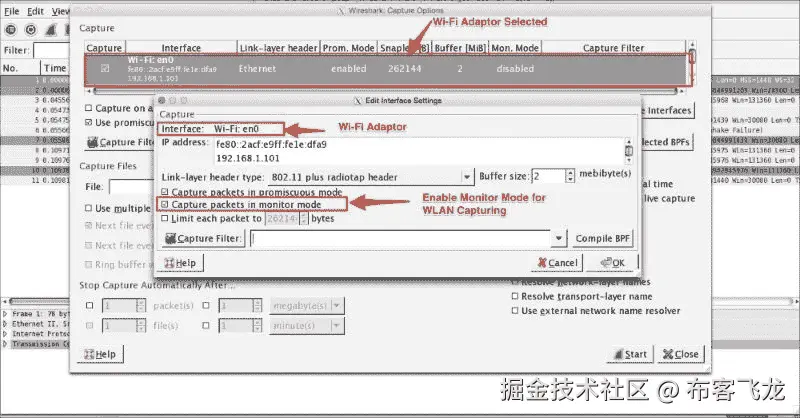Click the interface list vertical scrollbar
Image resolution: width=800 pixels, height=418 pixels.
(692, 64)
